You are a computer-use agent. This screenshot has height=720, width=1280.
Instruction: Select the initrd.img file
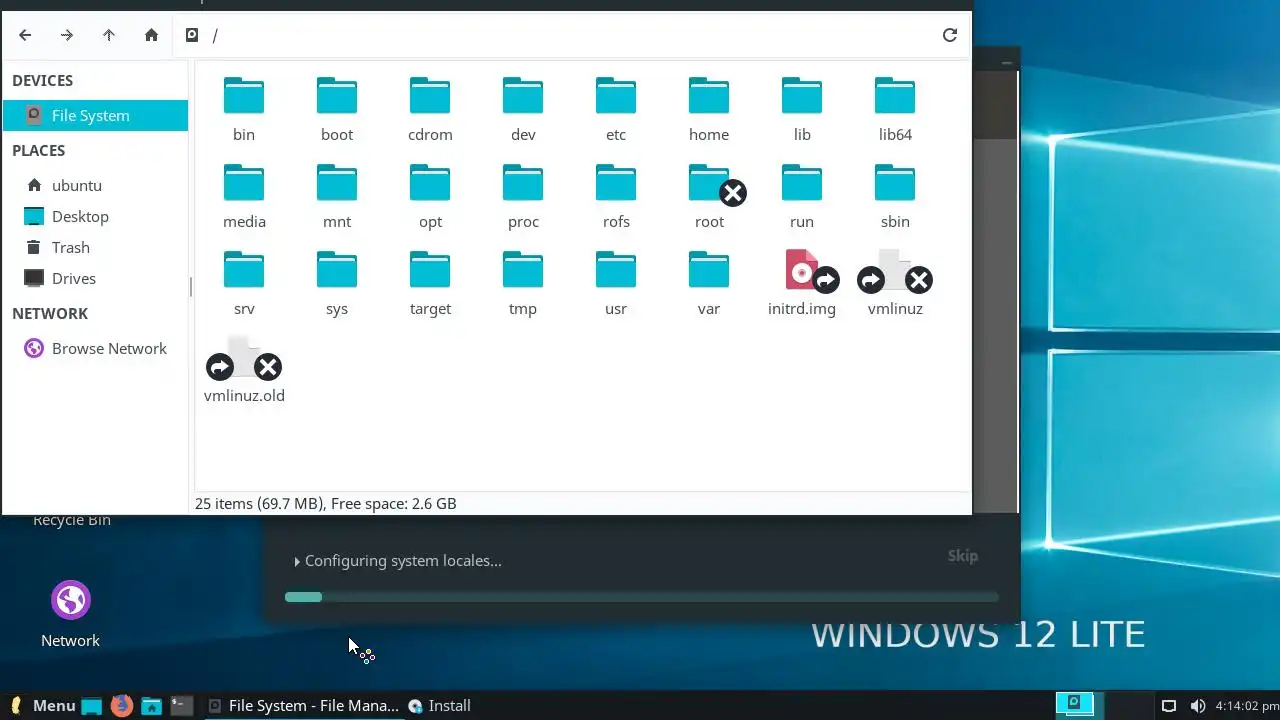[802, 284]
